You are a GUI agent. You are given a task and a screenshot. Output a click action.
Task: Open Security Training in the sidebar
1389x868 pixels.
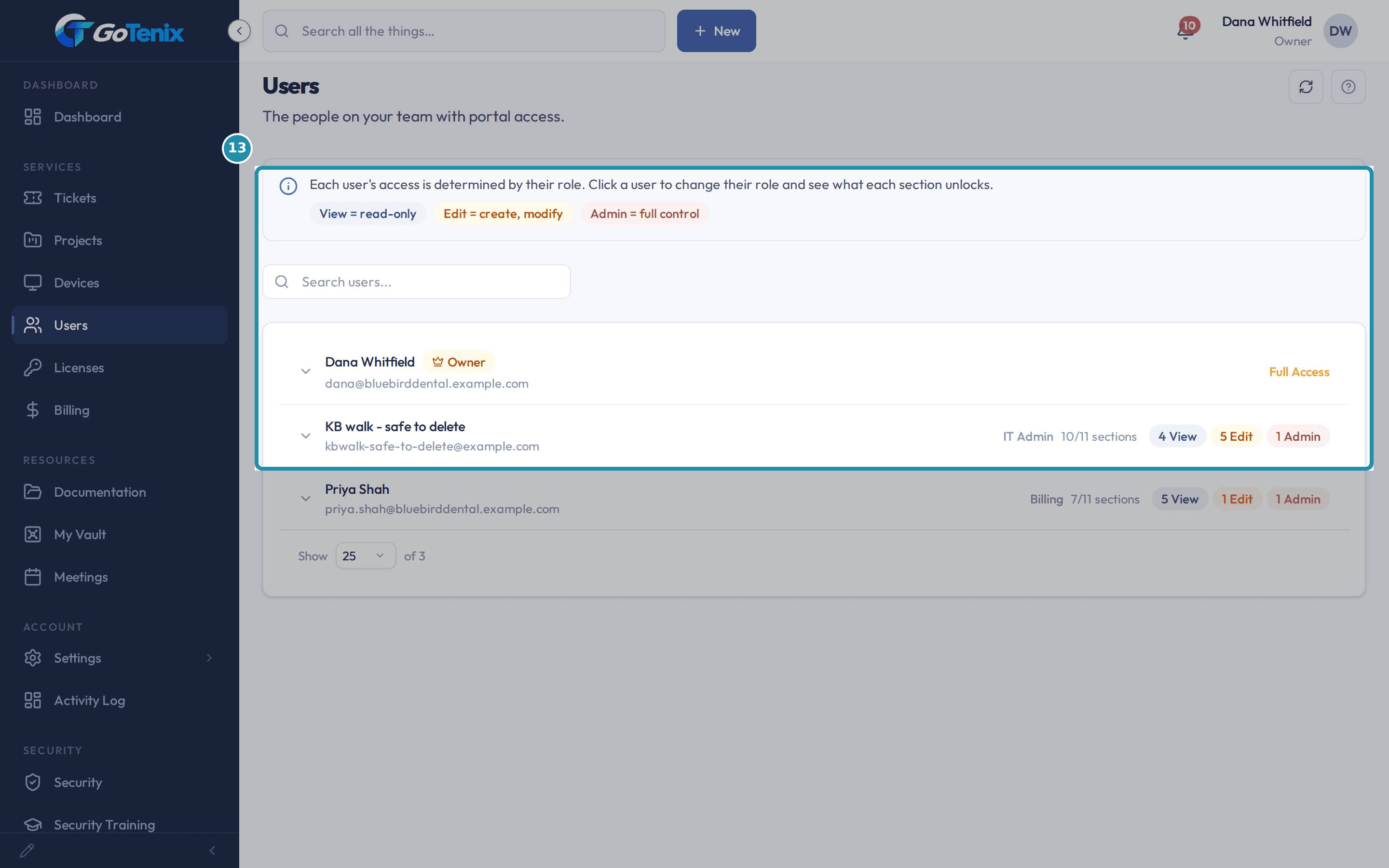point(120,825)
